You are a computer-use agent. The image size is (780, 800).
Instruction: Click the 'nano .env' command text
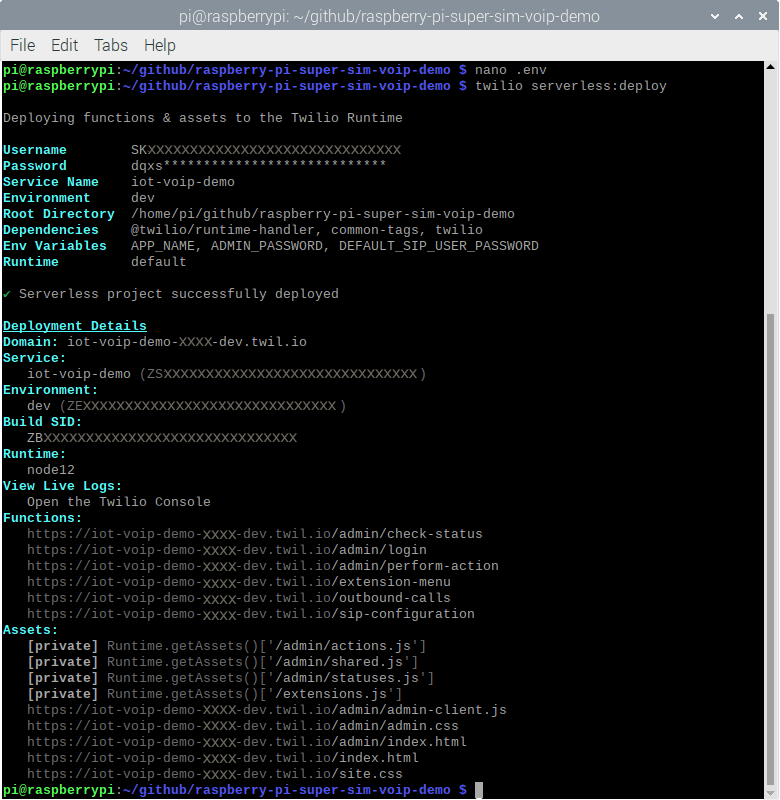(511, 70)
